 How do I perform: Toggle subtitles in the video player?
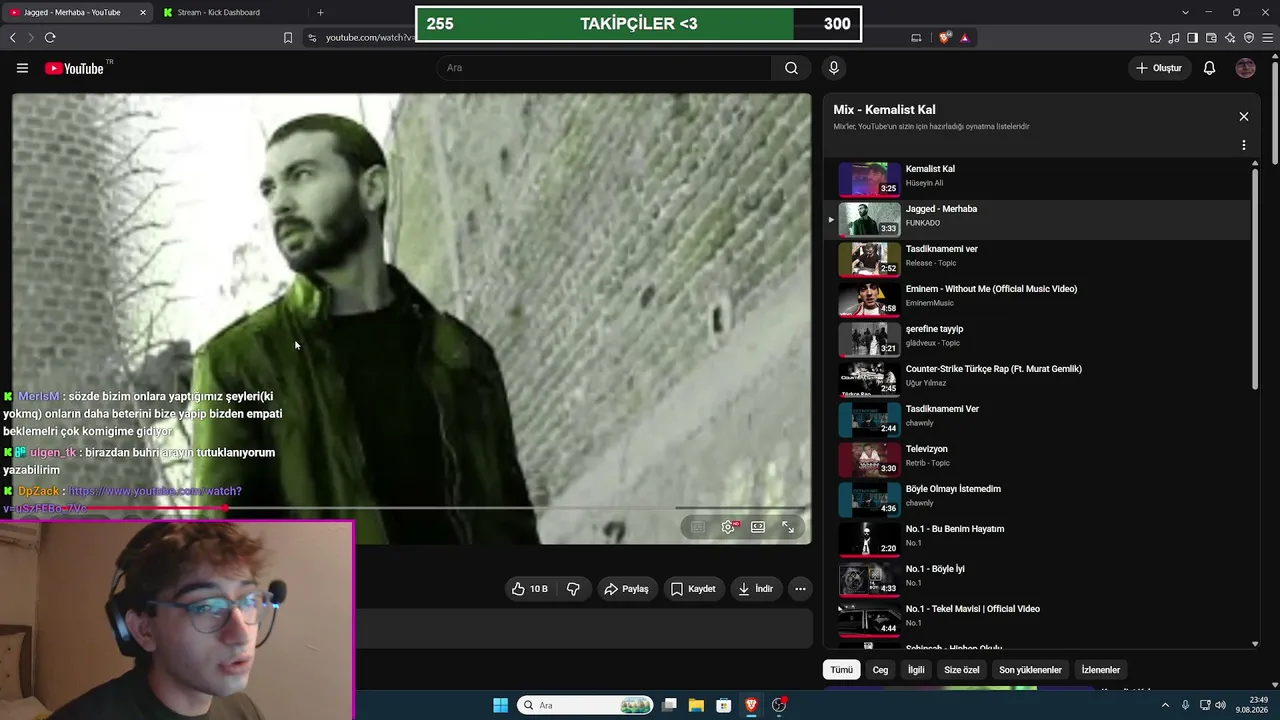(x=698, y=527)
